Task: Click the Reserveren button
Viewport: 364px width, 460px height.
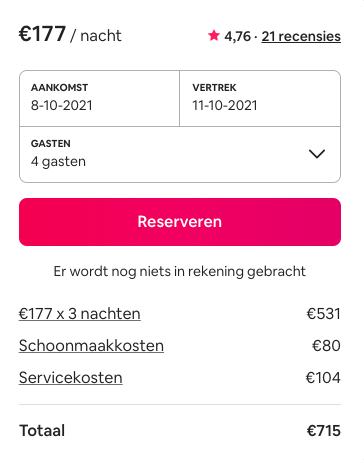Action: 180,222
